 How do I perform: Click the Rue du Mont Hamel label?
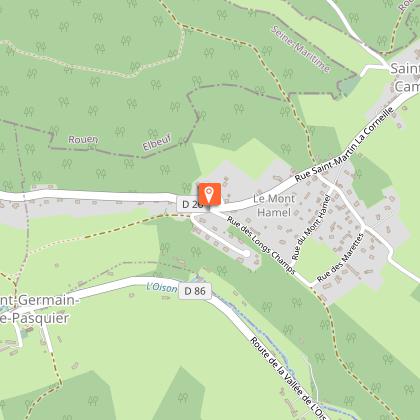tap(311, 228)
